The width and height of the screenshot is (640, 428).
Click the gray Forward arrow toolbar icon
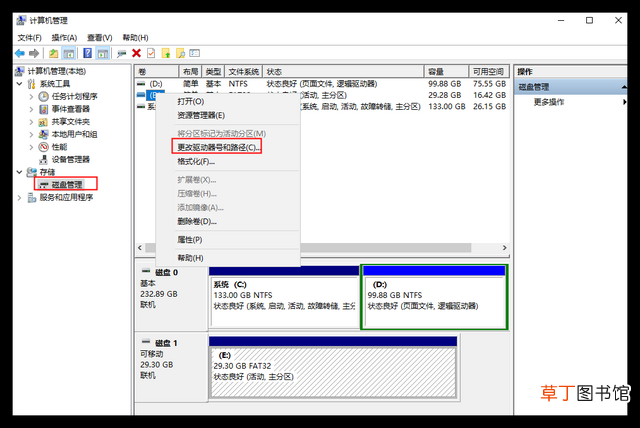(x=34, y=53)
